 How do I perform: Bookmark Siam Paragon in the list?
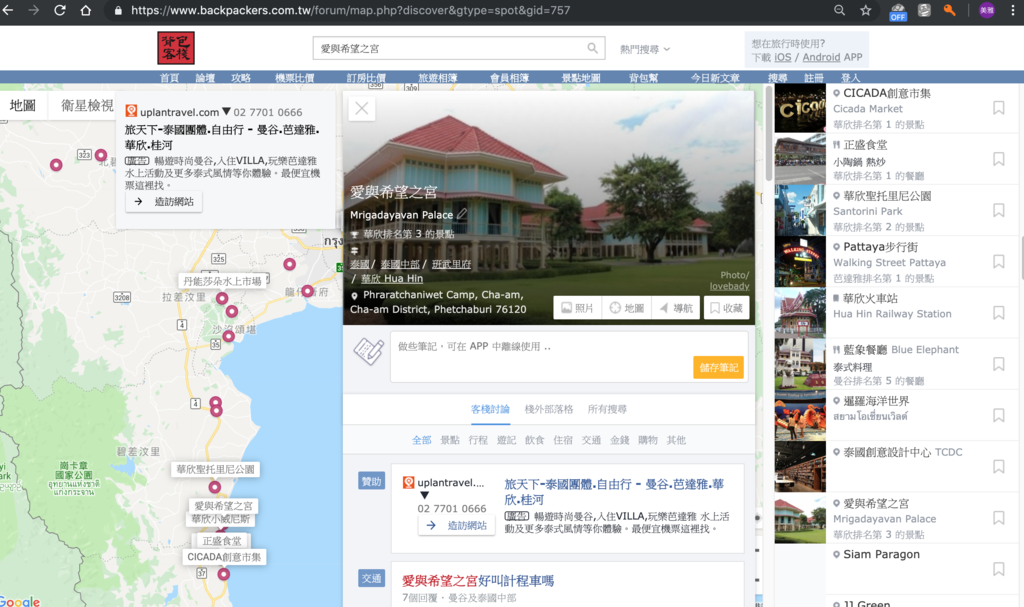[x=999, y=569]
